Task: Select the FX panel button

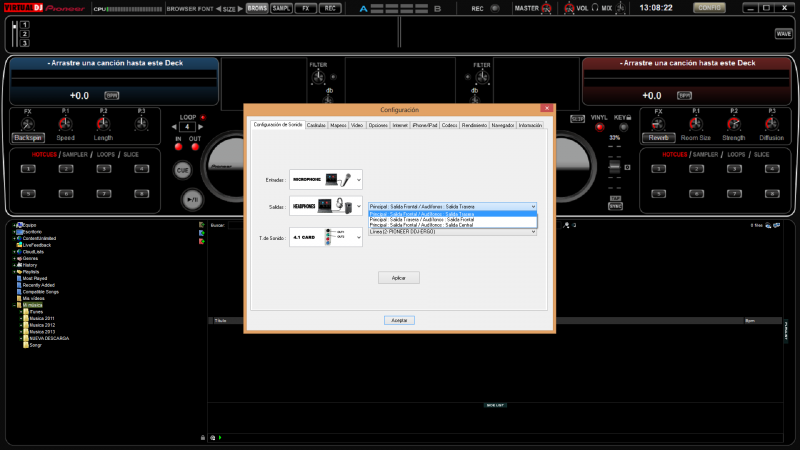Action: (x=306, y=8)
